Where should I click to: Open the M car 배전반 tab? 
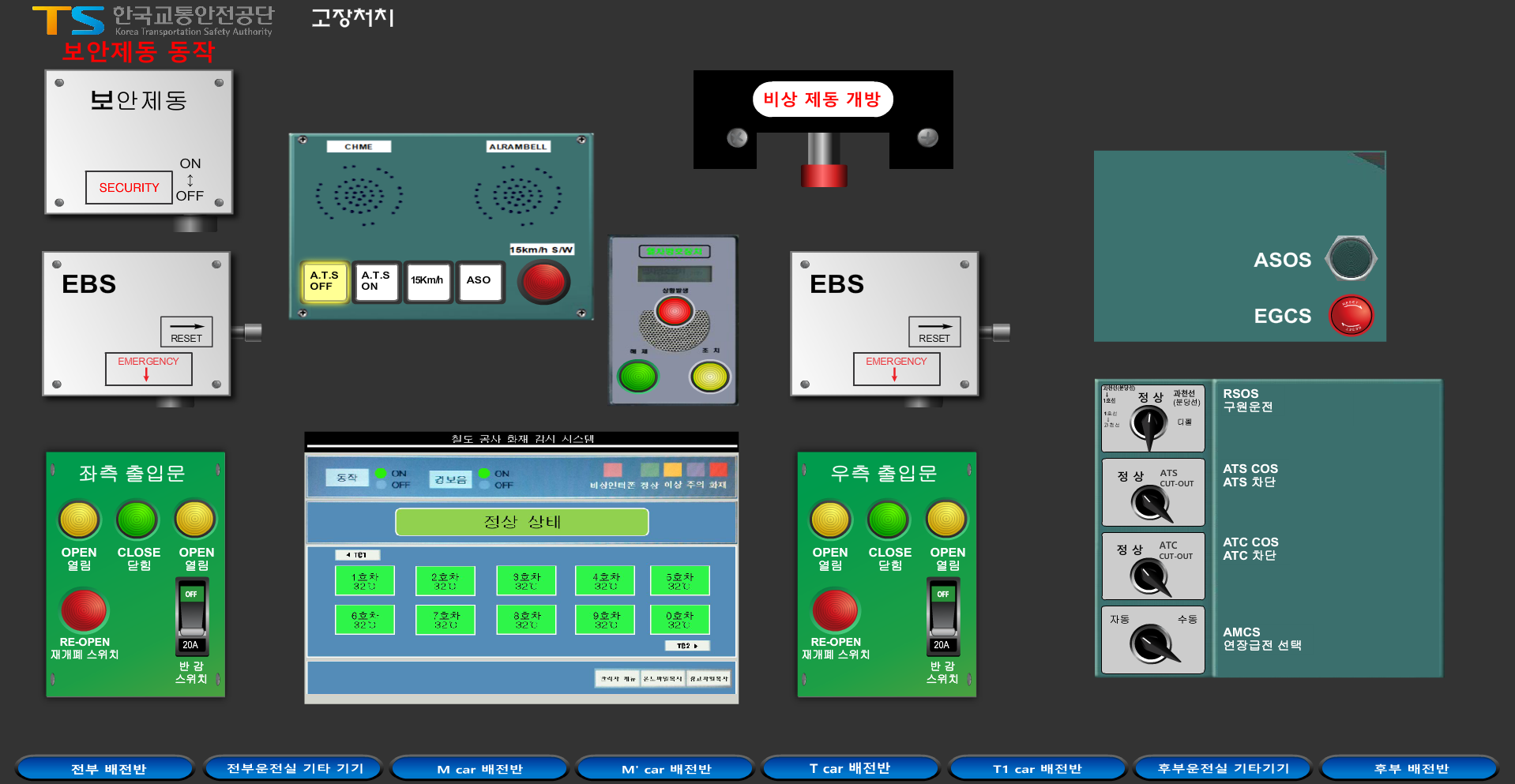[x=479, y=768]
